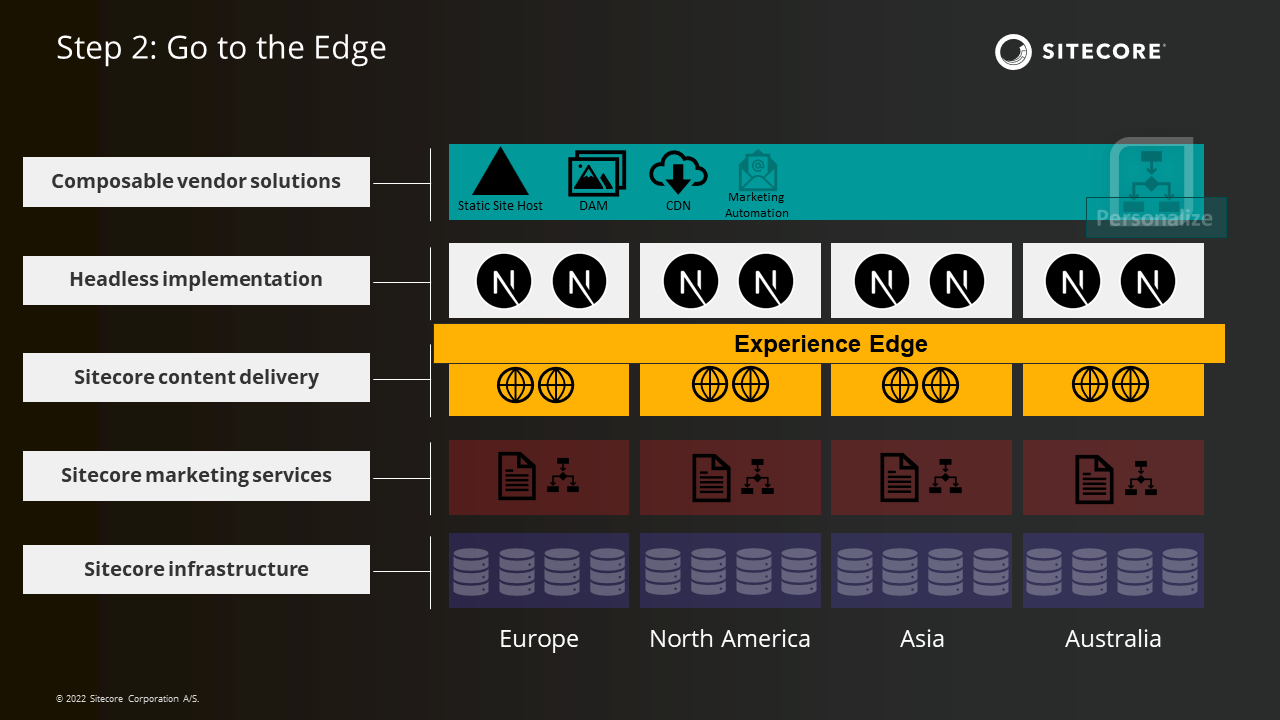Image resolution: width=1280 pixels, height=720 pixels.
Task: Select the DAM image gallery icon
Action: tap(597, 174)
